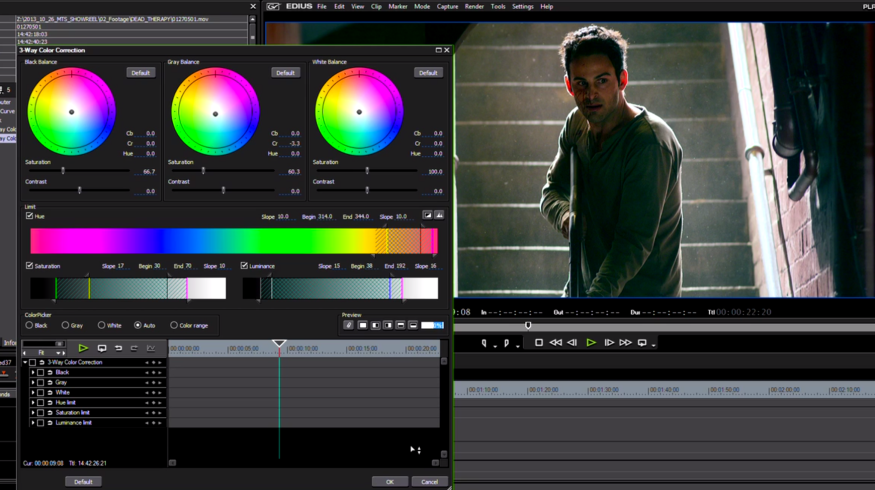Click the Rewind button in the player
Screen dimensions: 875x490
coord(556,343)
